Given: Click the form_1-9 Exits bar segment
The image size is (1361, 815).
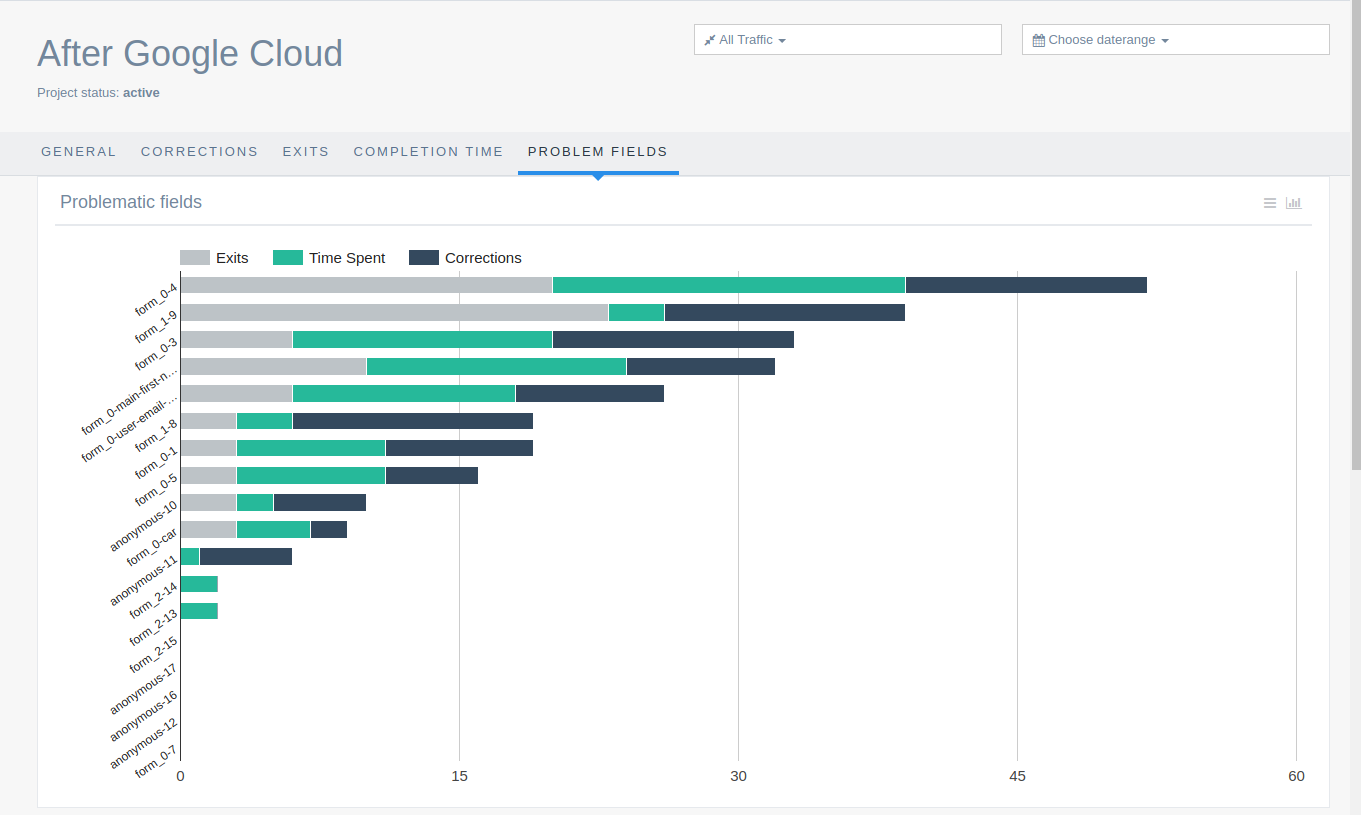Looking at the screenshot, I should [x=394, y=312].
